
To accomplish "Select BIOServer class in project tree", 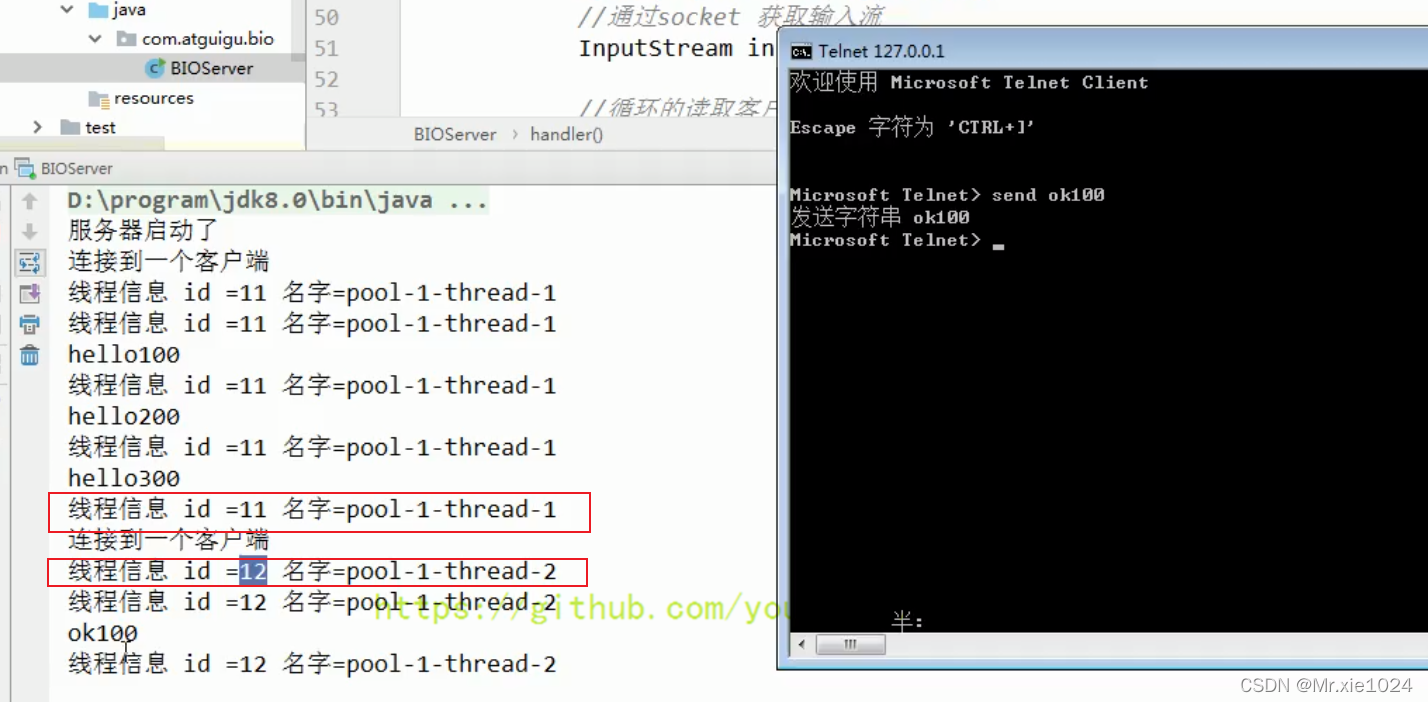I will click(200, 68).
